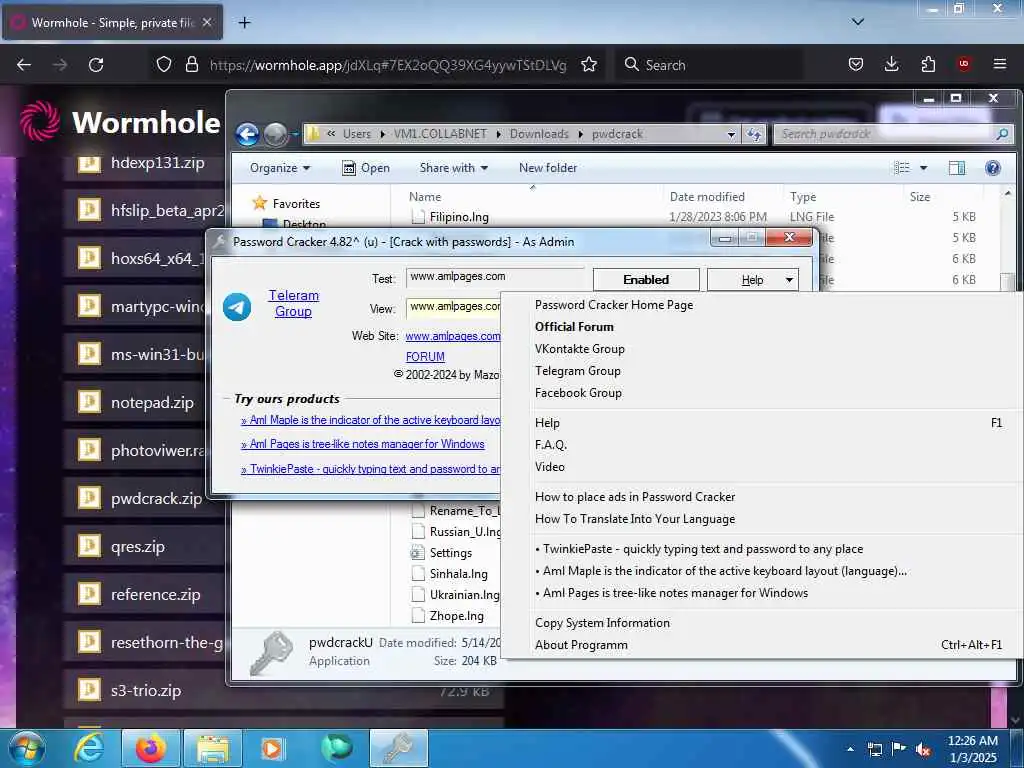Launch Internet Explorer from taskbar
The image size is (1024, 768).
tap(89, 748)
